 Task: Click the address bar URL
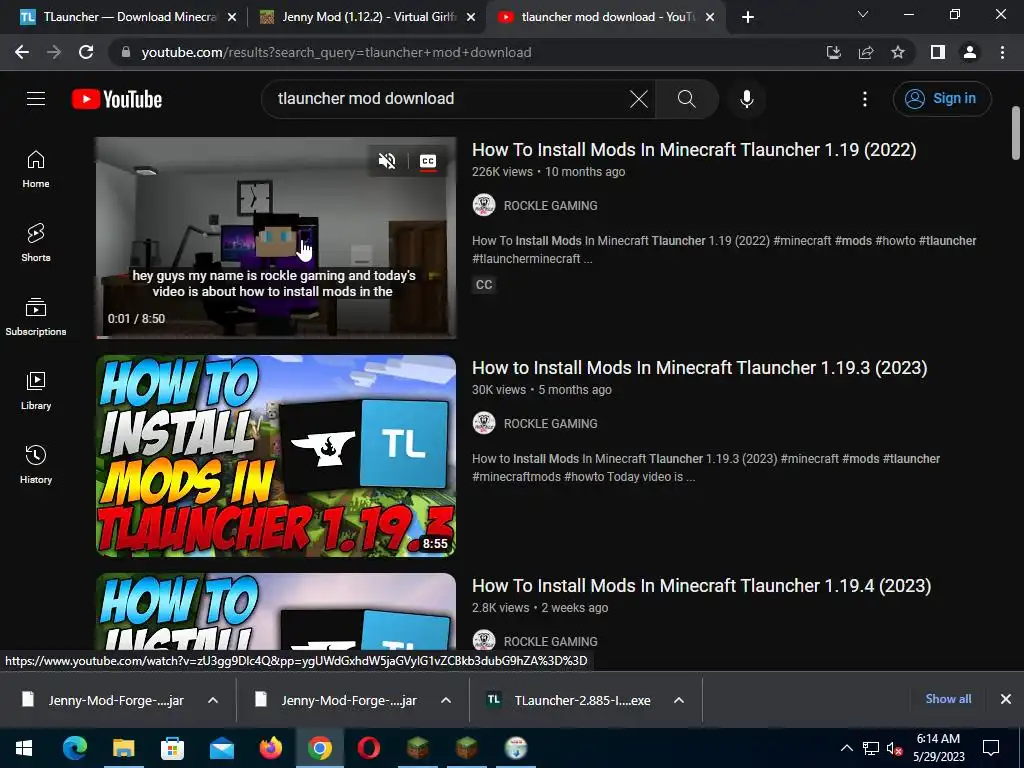tap(336, 52)
